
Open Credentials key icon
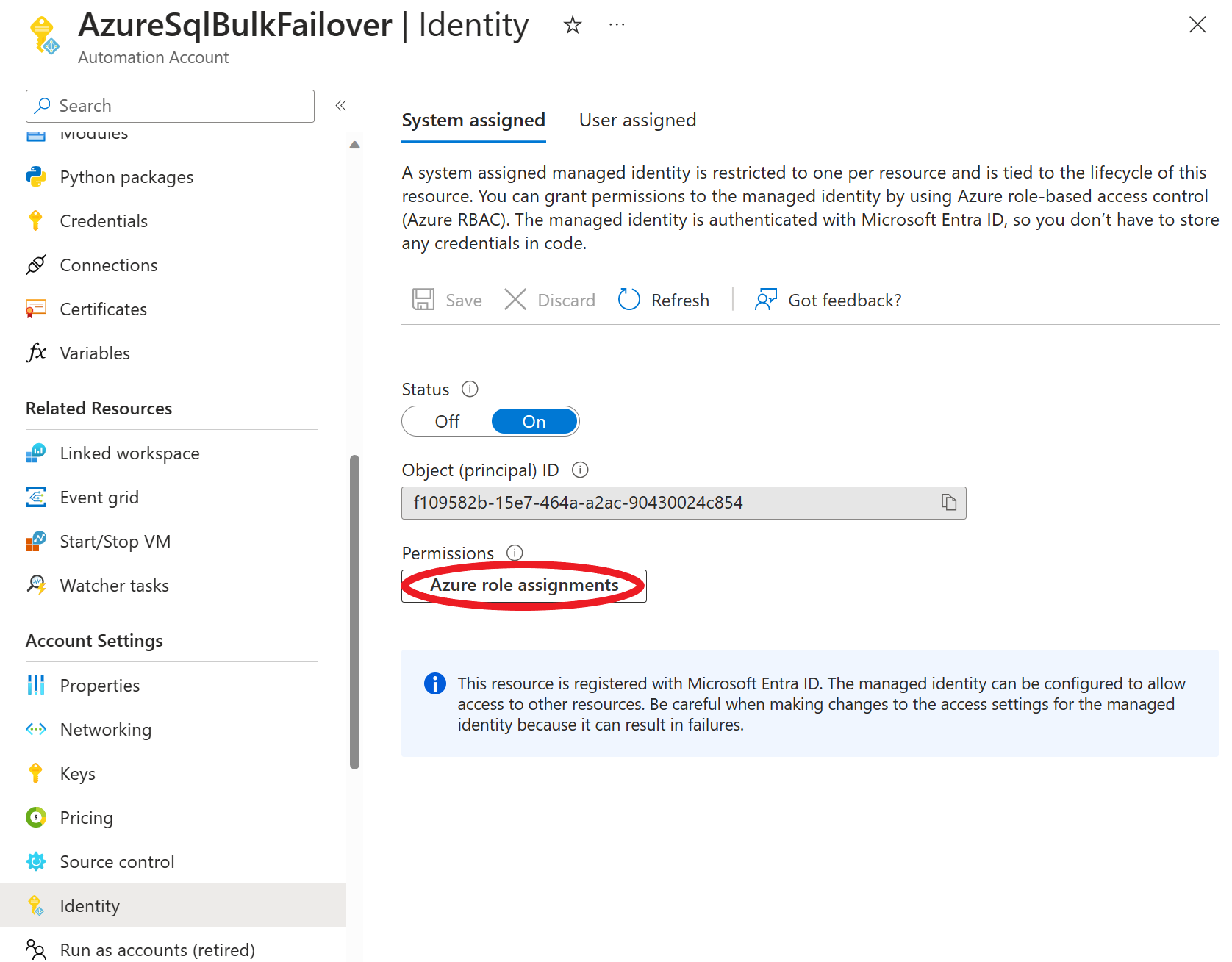[x=36, y=220]
